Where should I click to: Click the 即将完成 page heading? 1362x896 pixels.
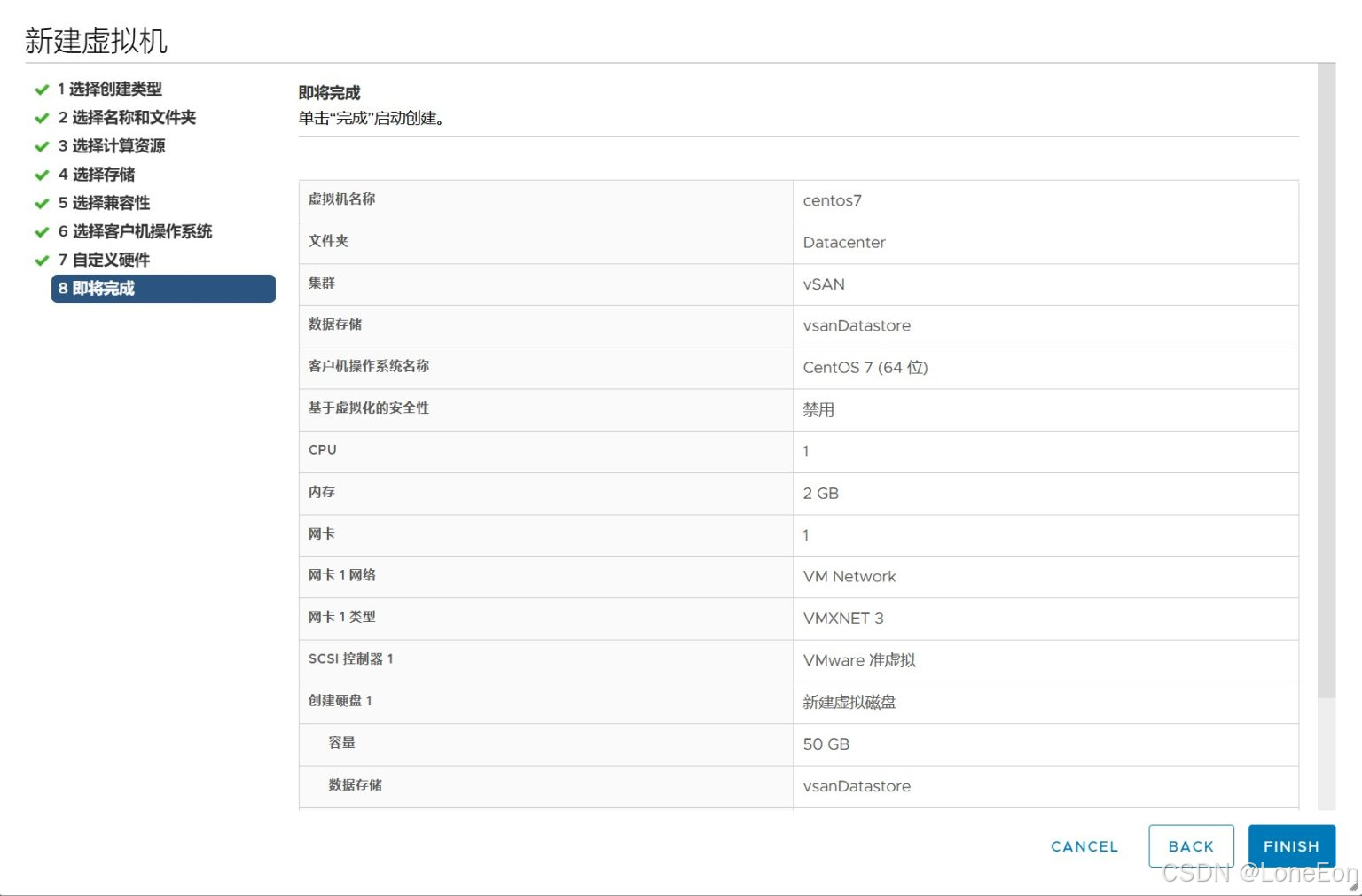pyautogui.click(x=329, y=92)
